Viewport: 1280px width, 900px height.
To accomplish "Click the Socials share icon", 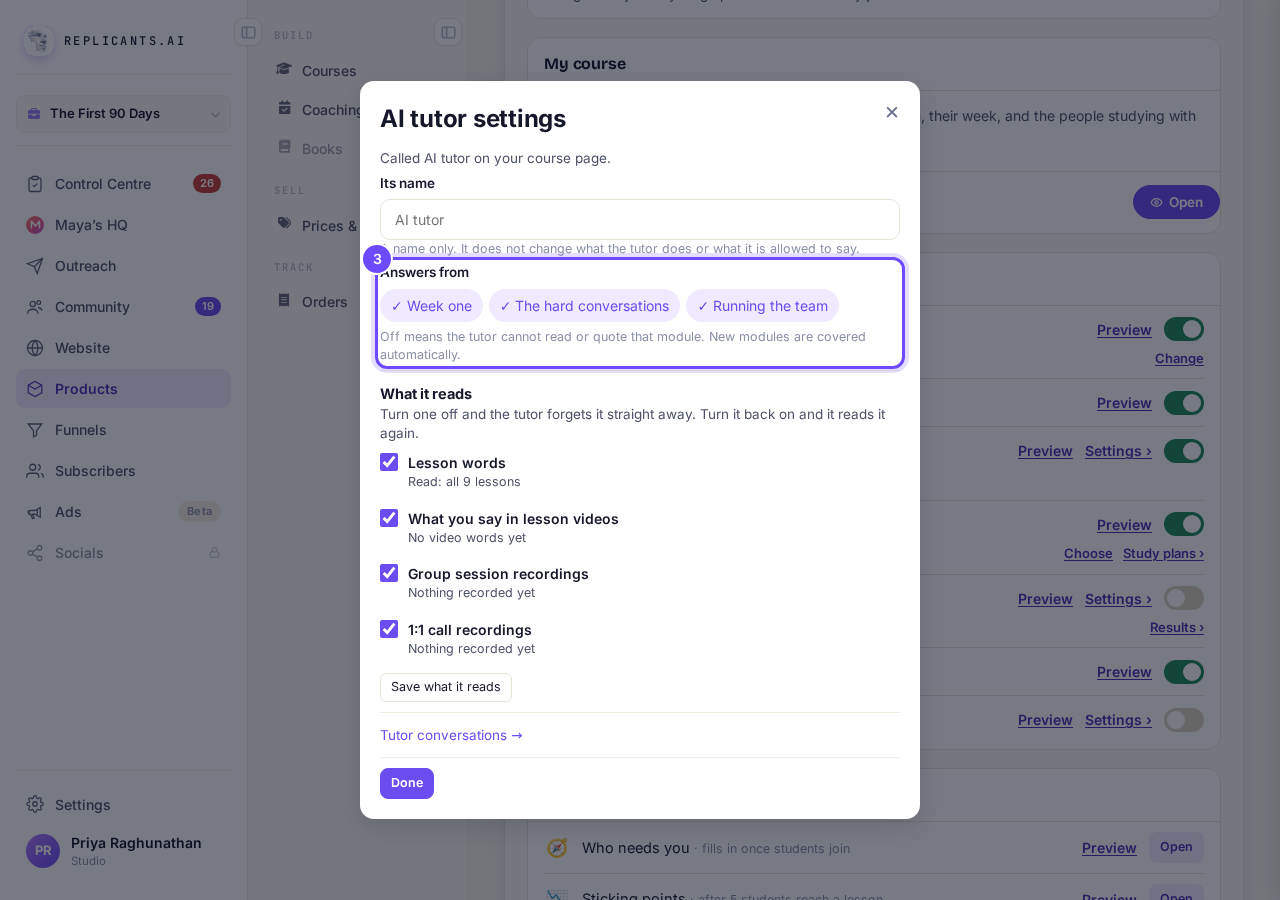I will [x=35, y=553].
